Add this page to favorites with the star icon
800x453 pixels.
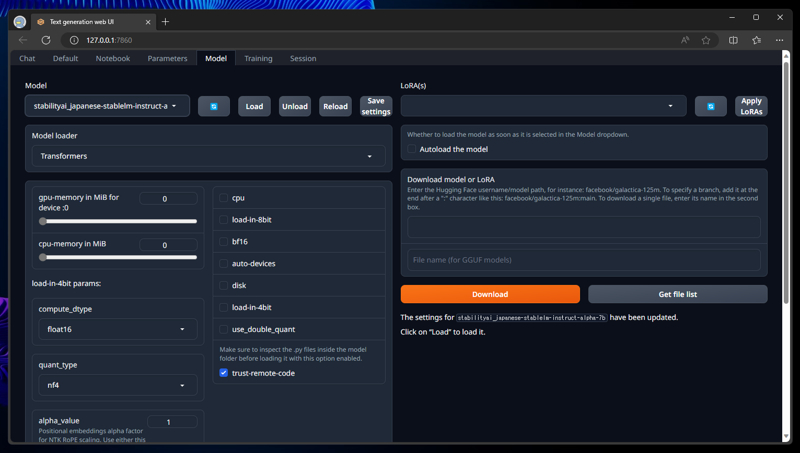click(706, 40)
